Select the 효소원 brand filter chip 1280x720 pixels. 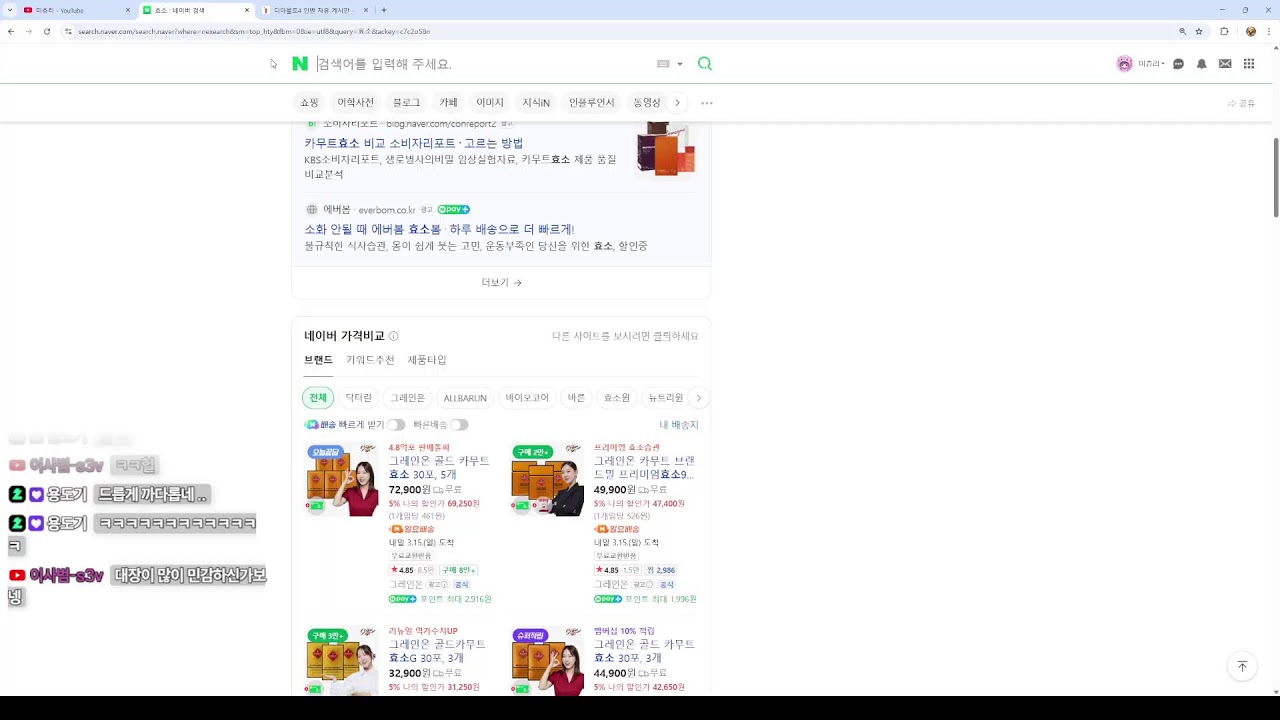click(617, 398)
